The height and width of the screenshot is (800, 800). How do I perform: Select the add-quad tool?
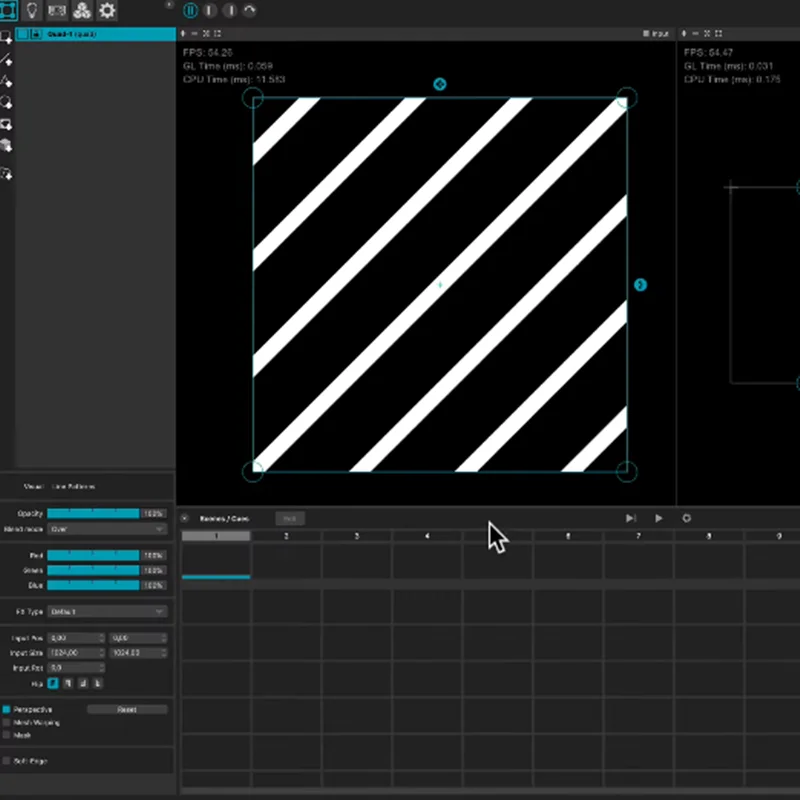(x=6, y=37)
